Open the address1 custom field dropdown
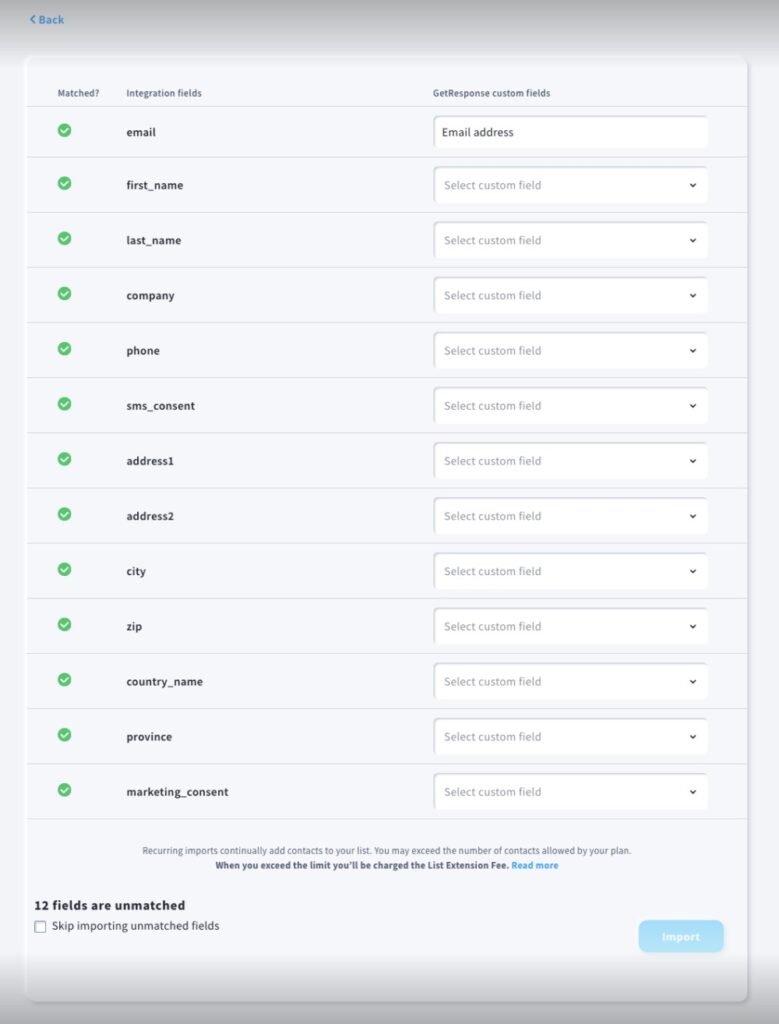The height and width of the screenshot is (1024, 779). [570, 461]
